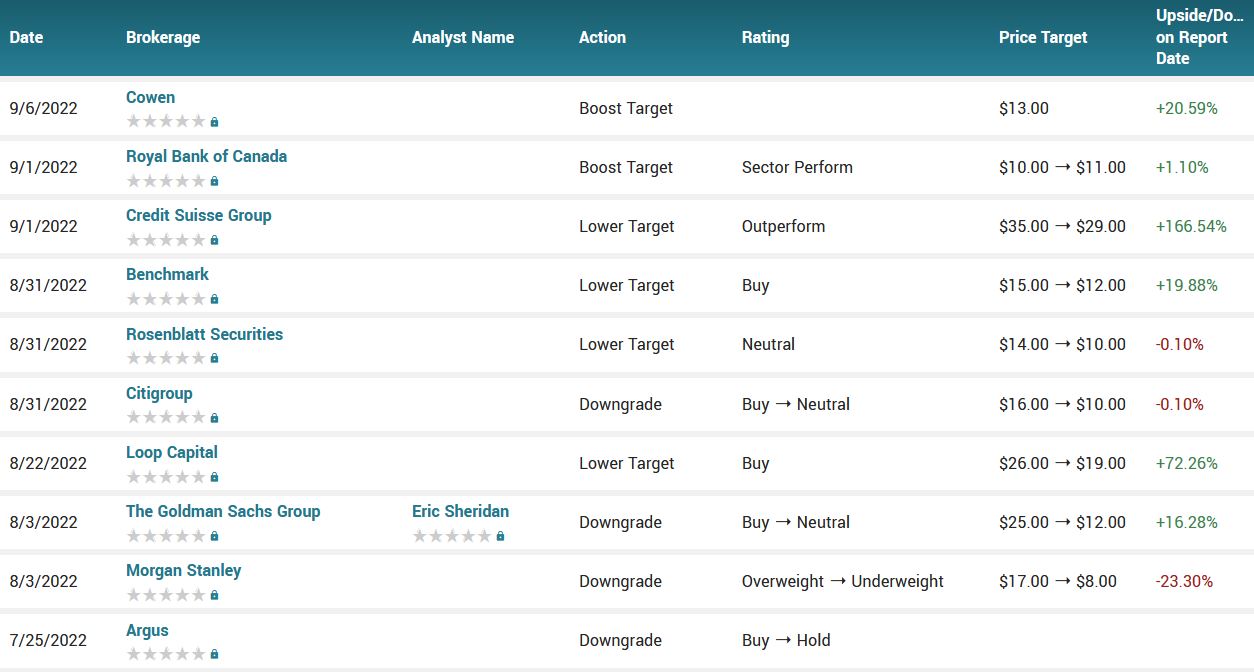Click the +166.54% upside value
This screenshot has width=1254, height=672.
pos(1191,226)
